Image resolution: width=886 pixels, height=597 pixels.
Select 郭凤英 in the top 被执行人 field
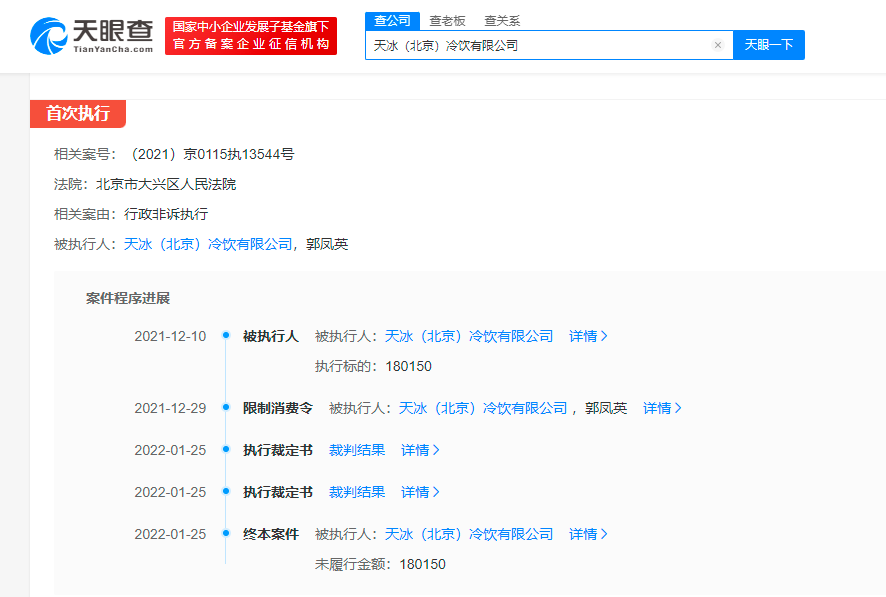327,244
